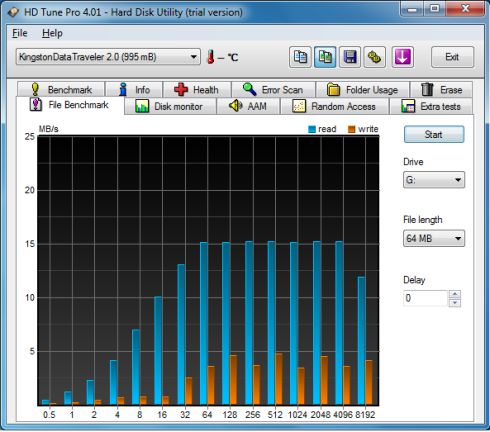This screenshot has height=432, width=490.
Task: Open the Help menu
Action: [52, 33]
